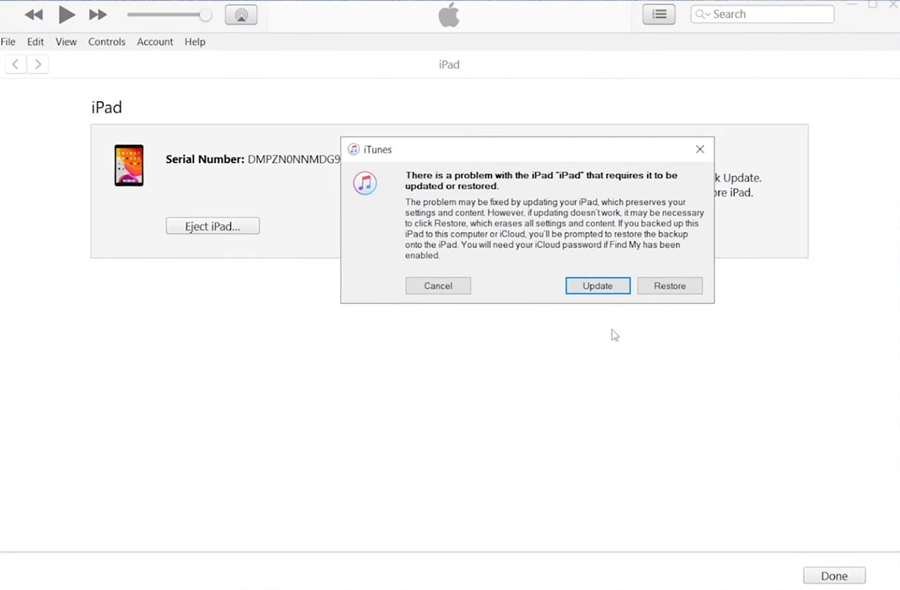Open the Controls menu
Screen dimensions: 900x590
(x=106, y=41)
